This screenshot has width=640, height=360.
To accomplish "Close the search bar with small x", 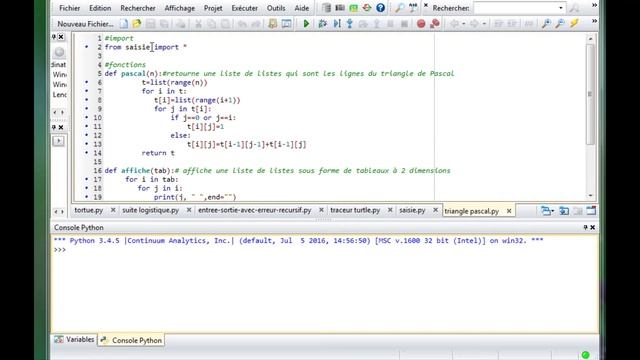I will pos(426,5).
